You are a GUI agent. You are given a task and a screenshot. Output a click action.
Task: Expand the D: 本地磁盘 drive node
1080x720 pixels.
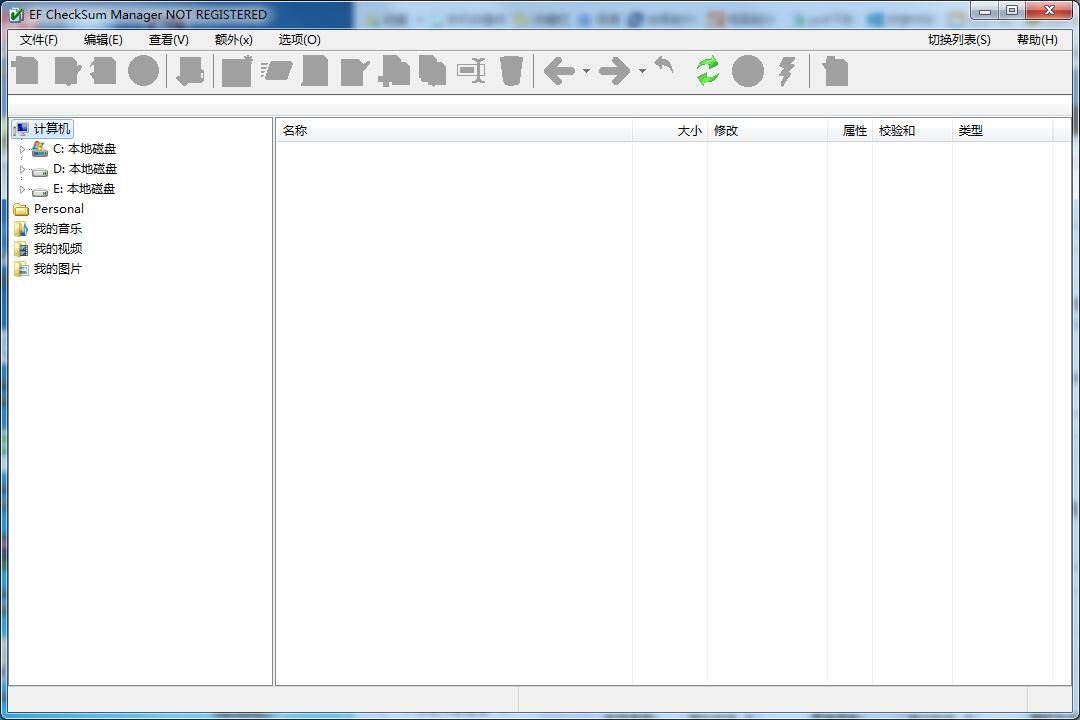(23, 168)
